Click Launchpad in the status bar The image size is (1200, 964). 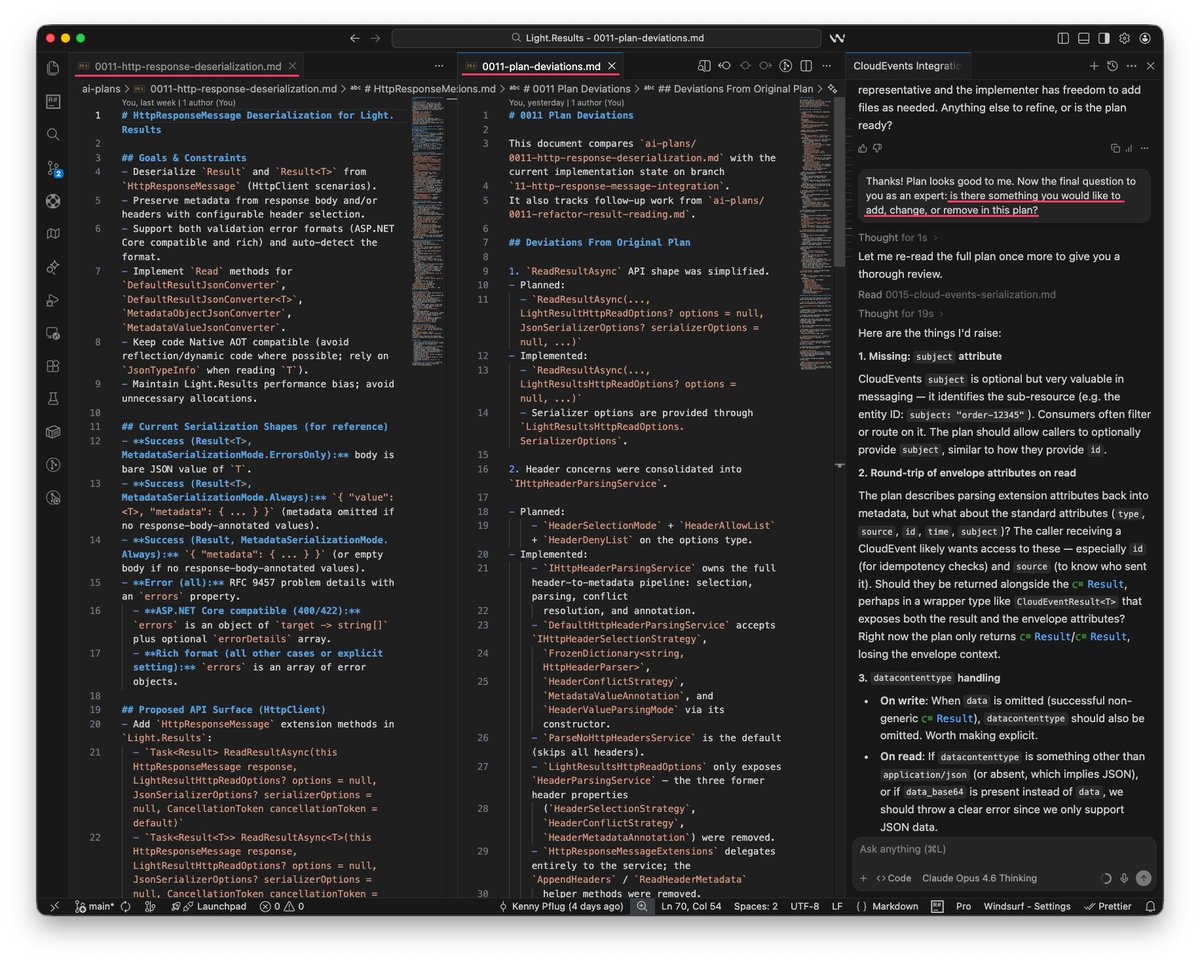[x=208, y=906]
